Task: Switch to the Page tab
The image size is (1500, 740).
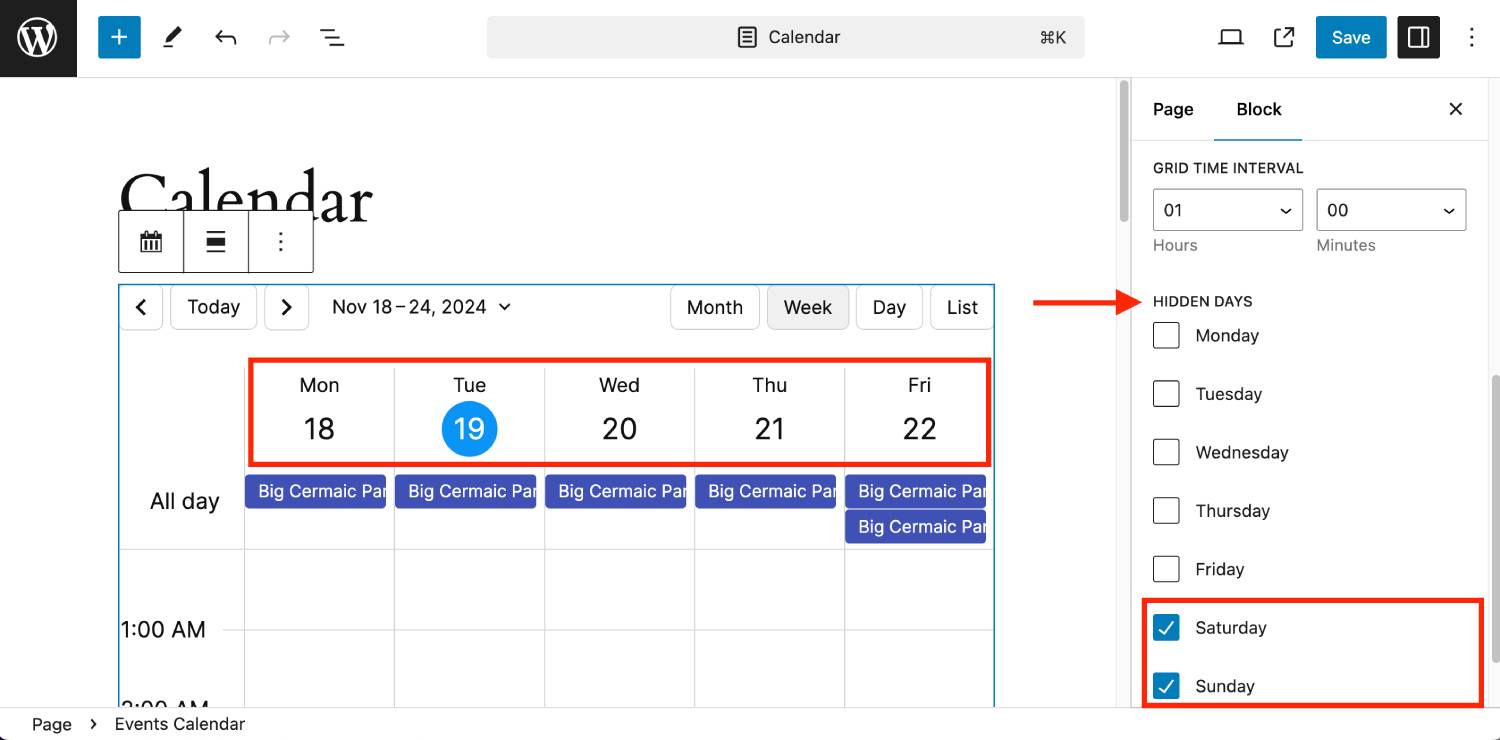Action: pos(1173,109)
